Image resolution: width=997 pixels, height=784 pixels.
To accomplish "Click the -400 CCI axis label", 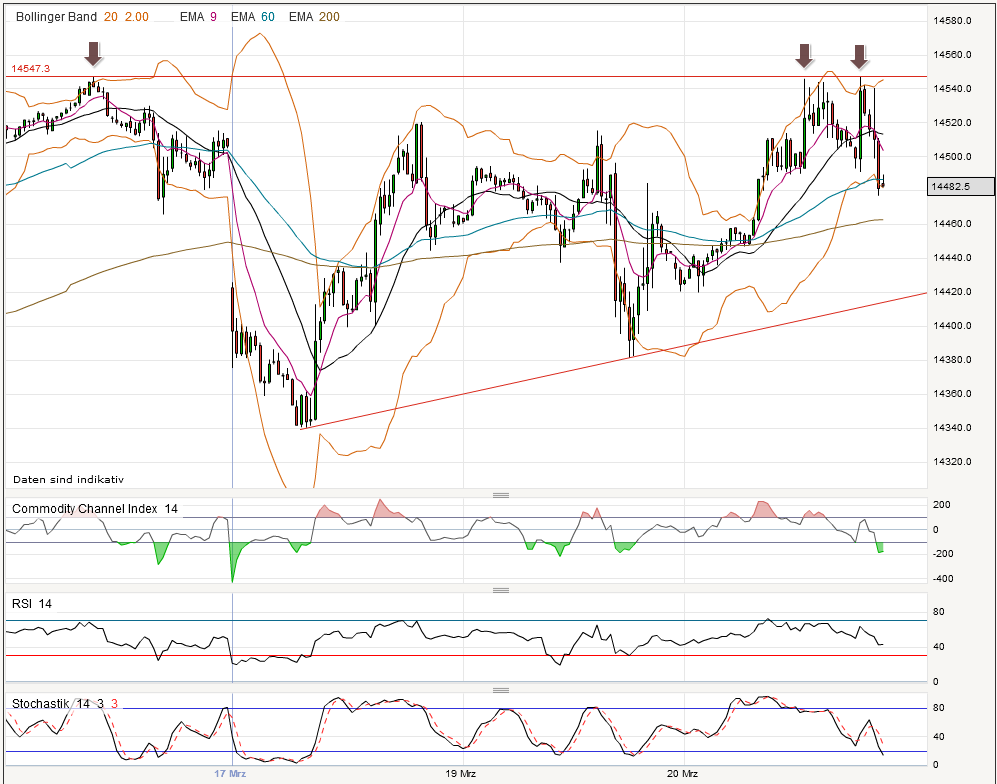I will [943, 579].
